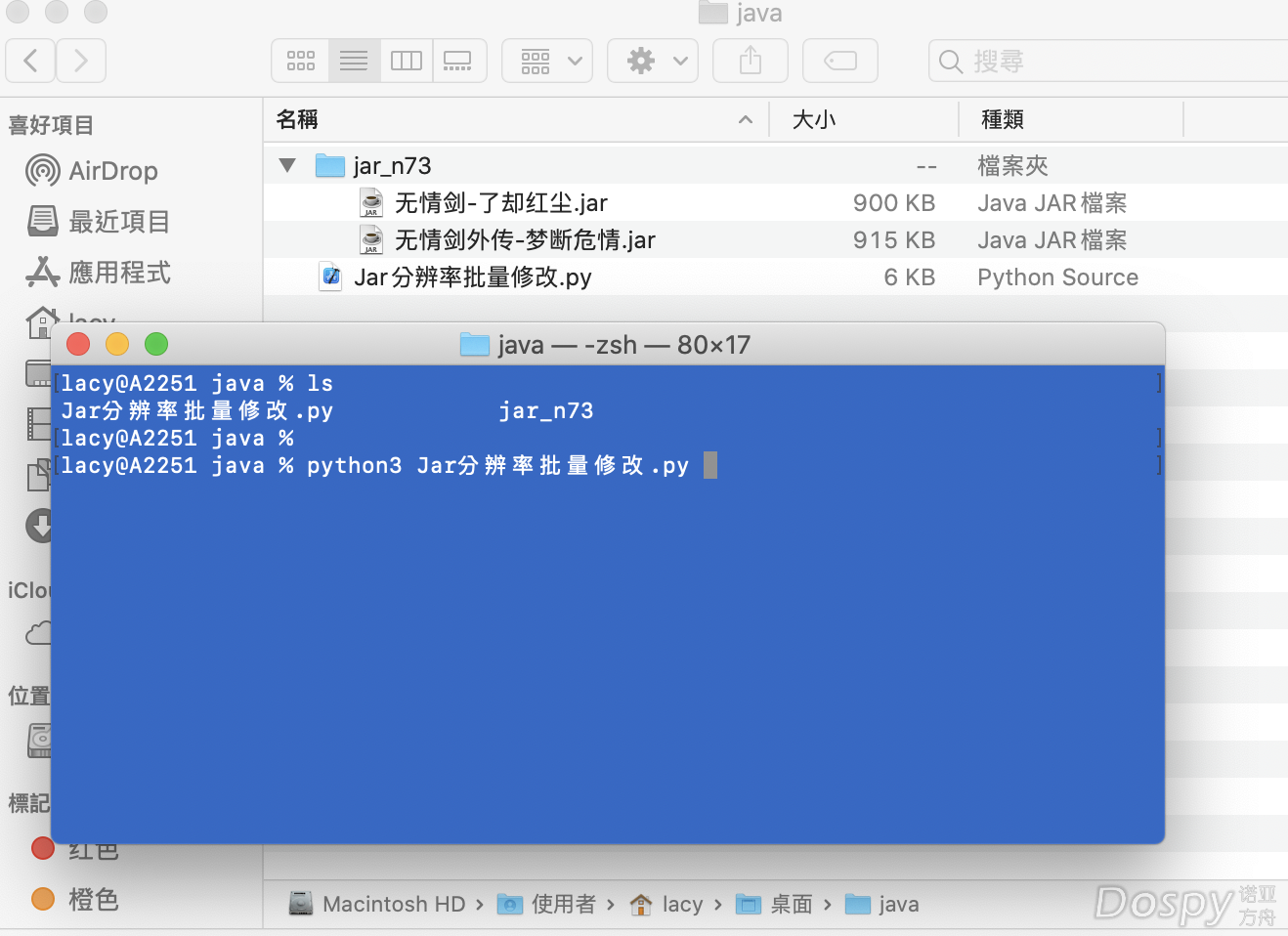Screen dimensions: 1288x936
Task: Click the java folder in the path bar
Action: pyautogui.click(x=882, y=904)
